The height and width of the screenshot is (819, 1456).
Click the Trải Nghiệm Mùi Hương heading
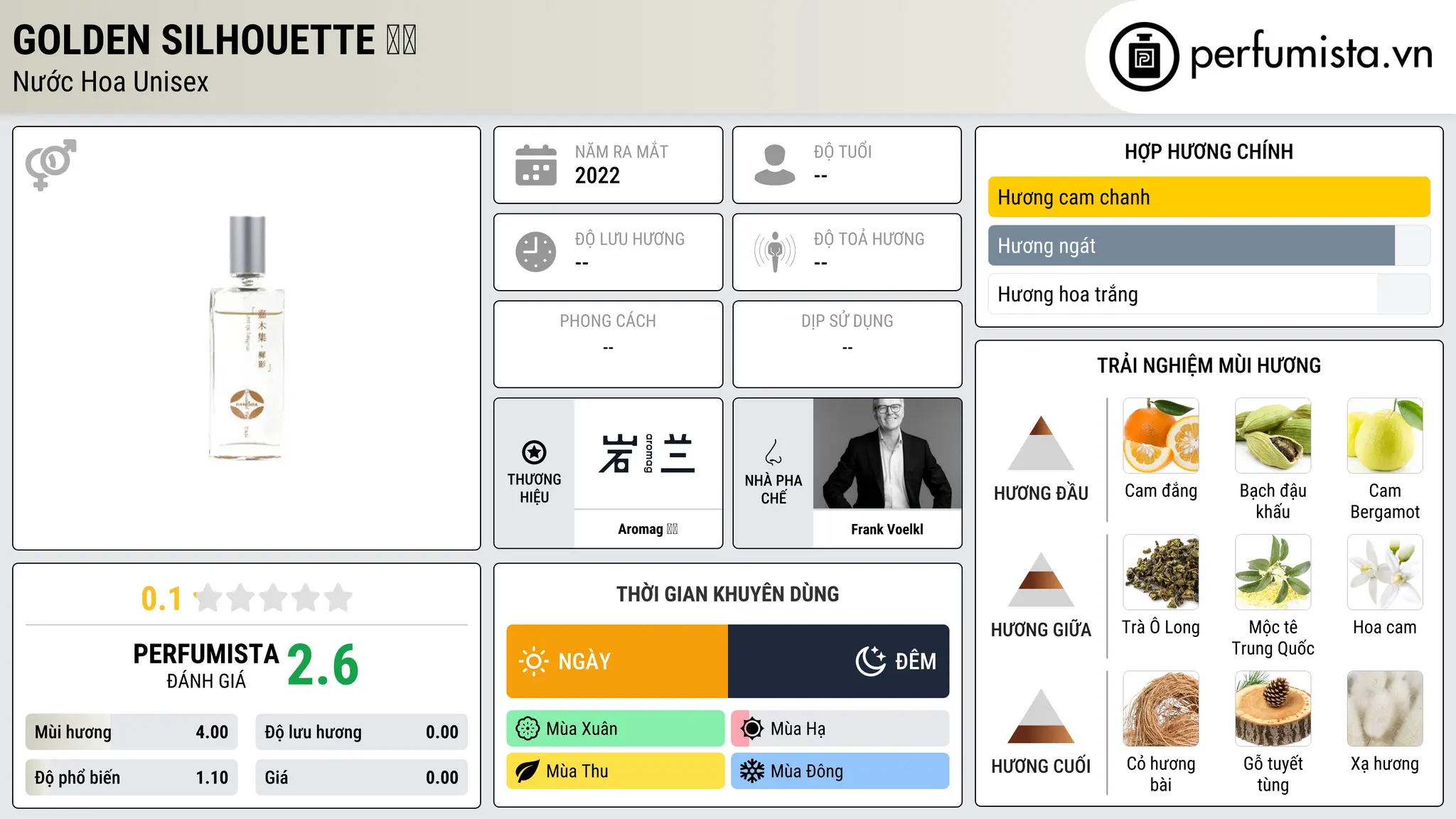pyautogui.click(x=1209, y=365)
